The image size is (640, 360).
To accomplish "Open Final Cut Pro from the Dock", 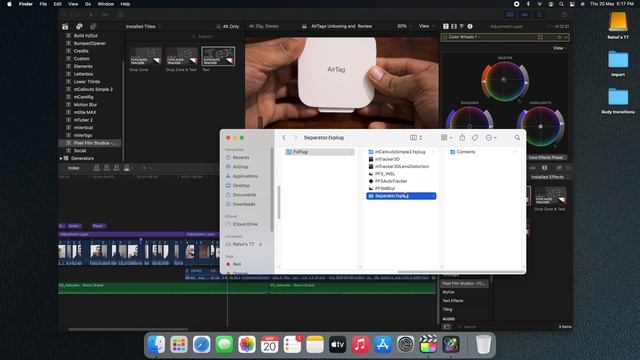I will [428, 344].
